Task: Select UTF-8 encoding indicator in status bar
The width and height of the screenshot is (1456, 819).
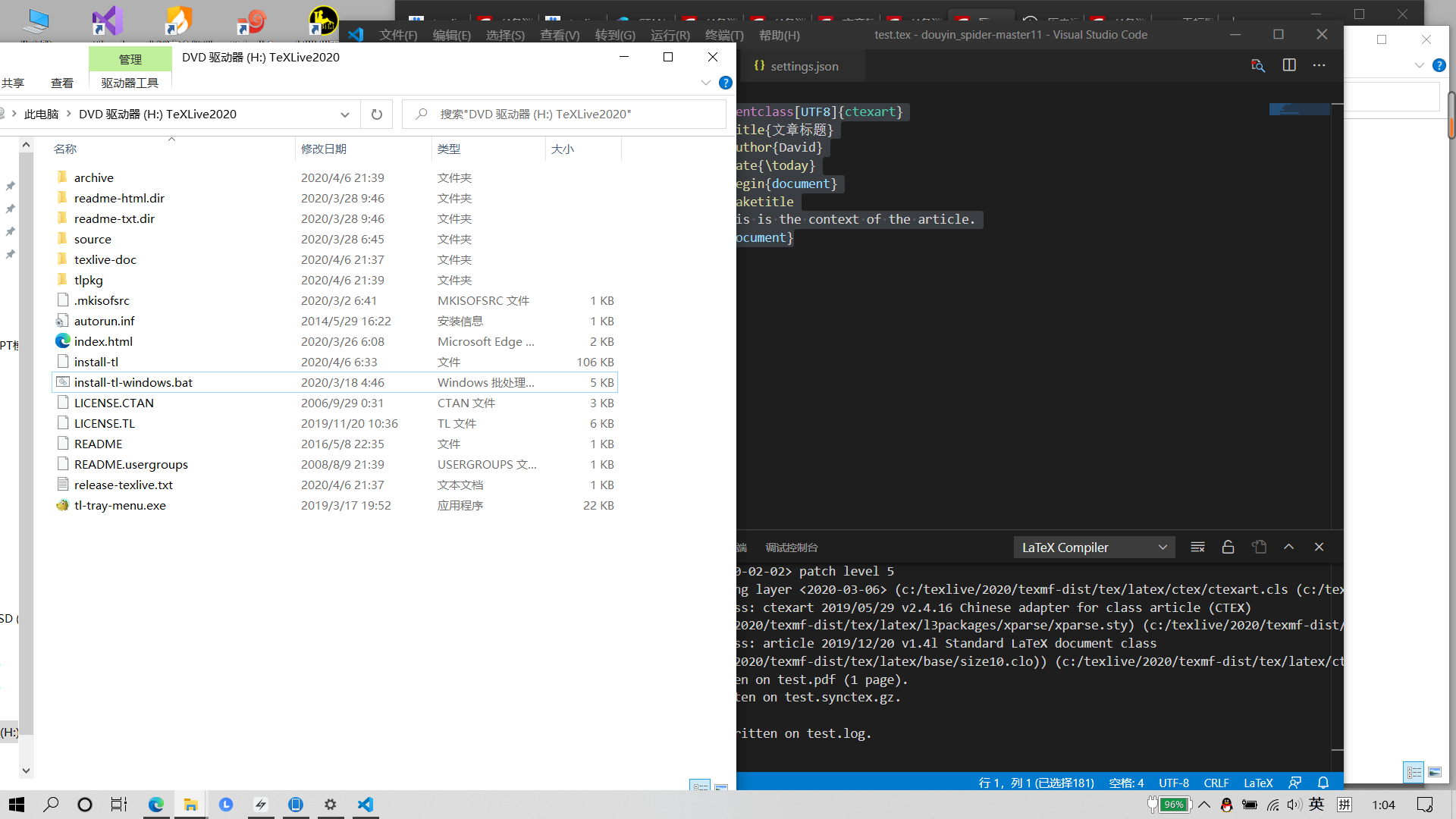Action: click(x=1174, y=783)
